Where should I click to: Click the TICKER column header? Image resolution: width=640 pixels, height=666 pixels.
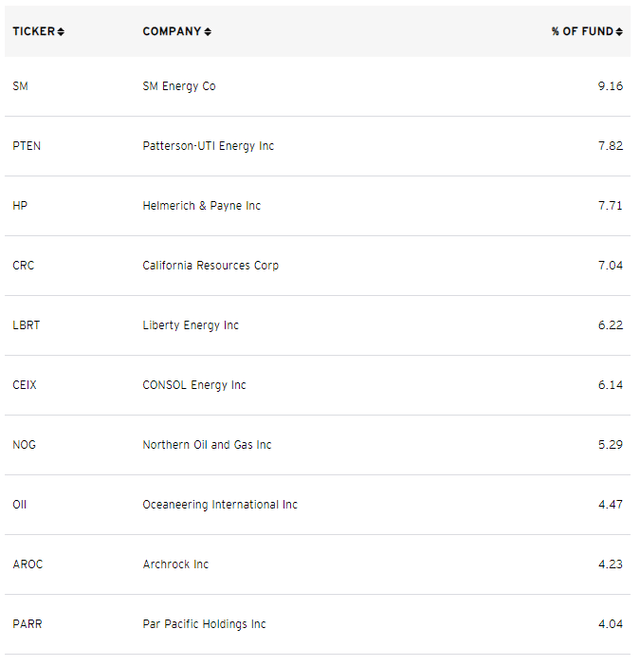click(x=33, y=32)
